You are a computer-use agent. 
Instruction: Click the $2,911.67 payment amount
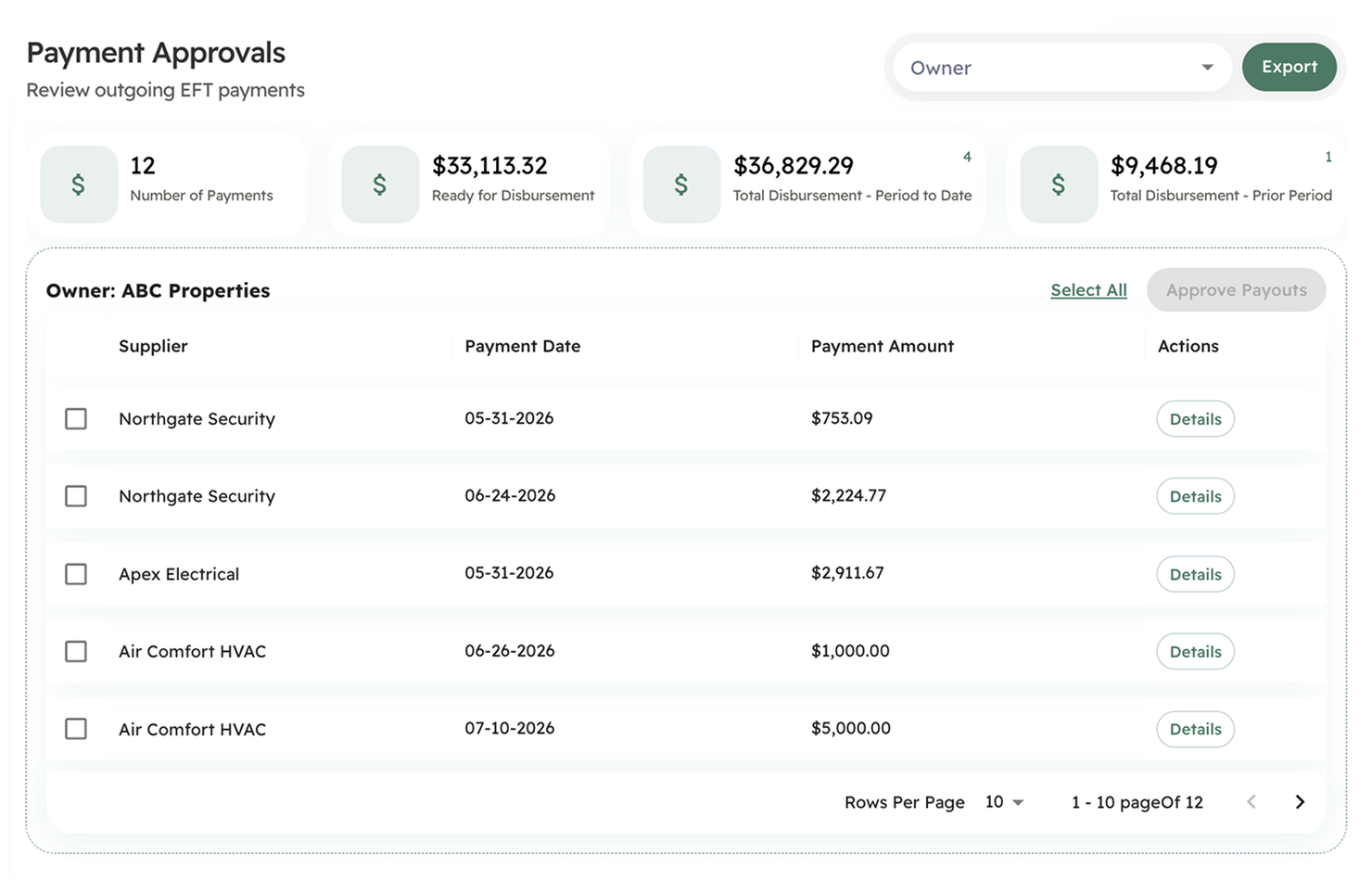coord(847,573)
